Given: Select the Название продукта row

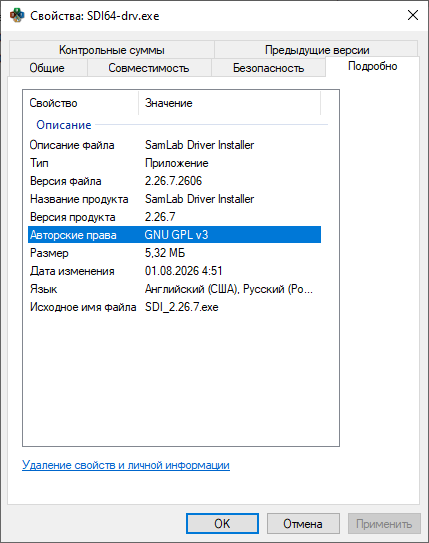Looking at the screenshot, I should pyautogui.click(x=175, y=199).
